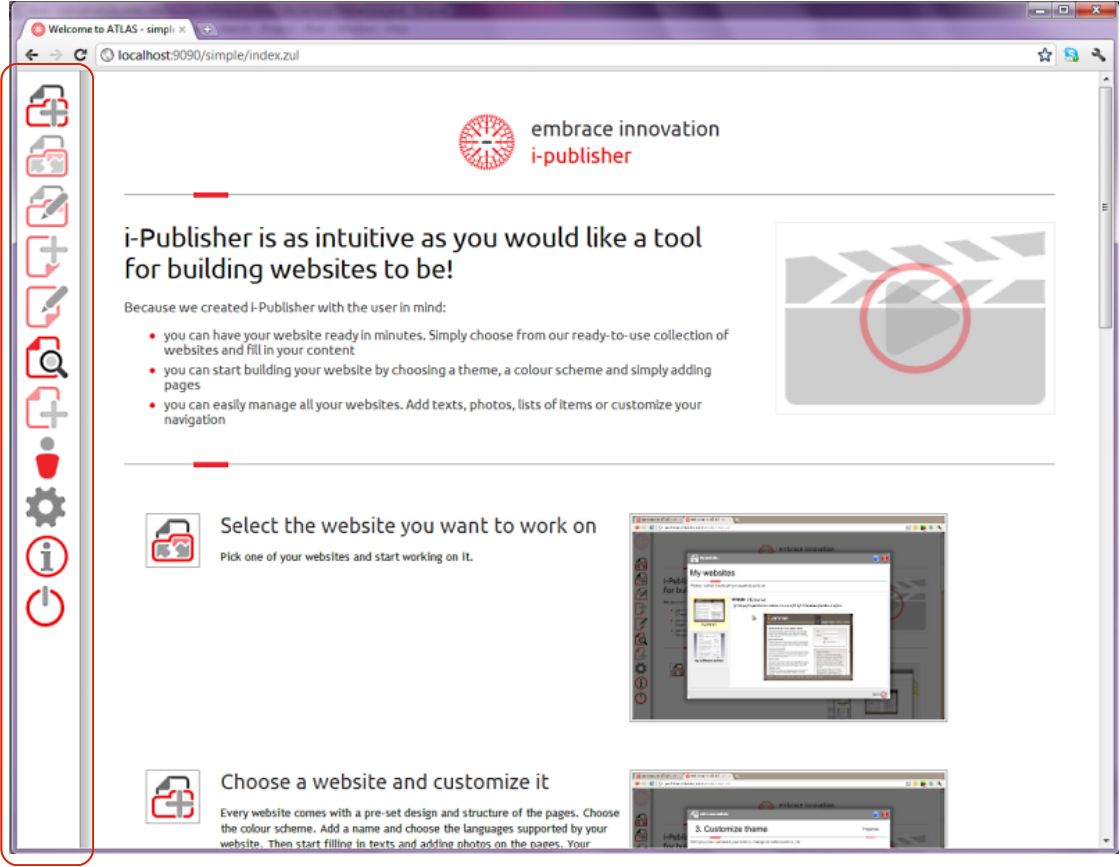The image size is (1120, 867).
Task: Open the My websites screenshot thumbnail
Action: [788, 617]
